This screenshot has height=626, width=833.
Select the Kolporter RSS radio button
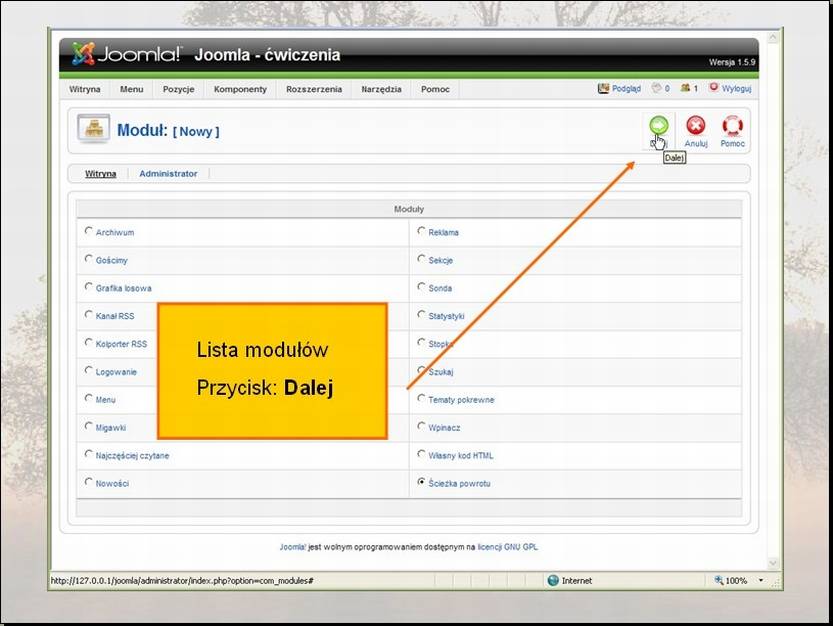[x=89, y=343]
